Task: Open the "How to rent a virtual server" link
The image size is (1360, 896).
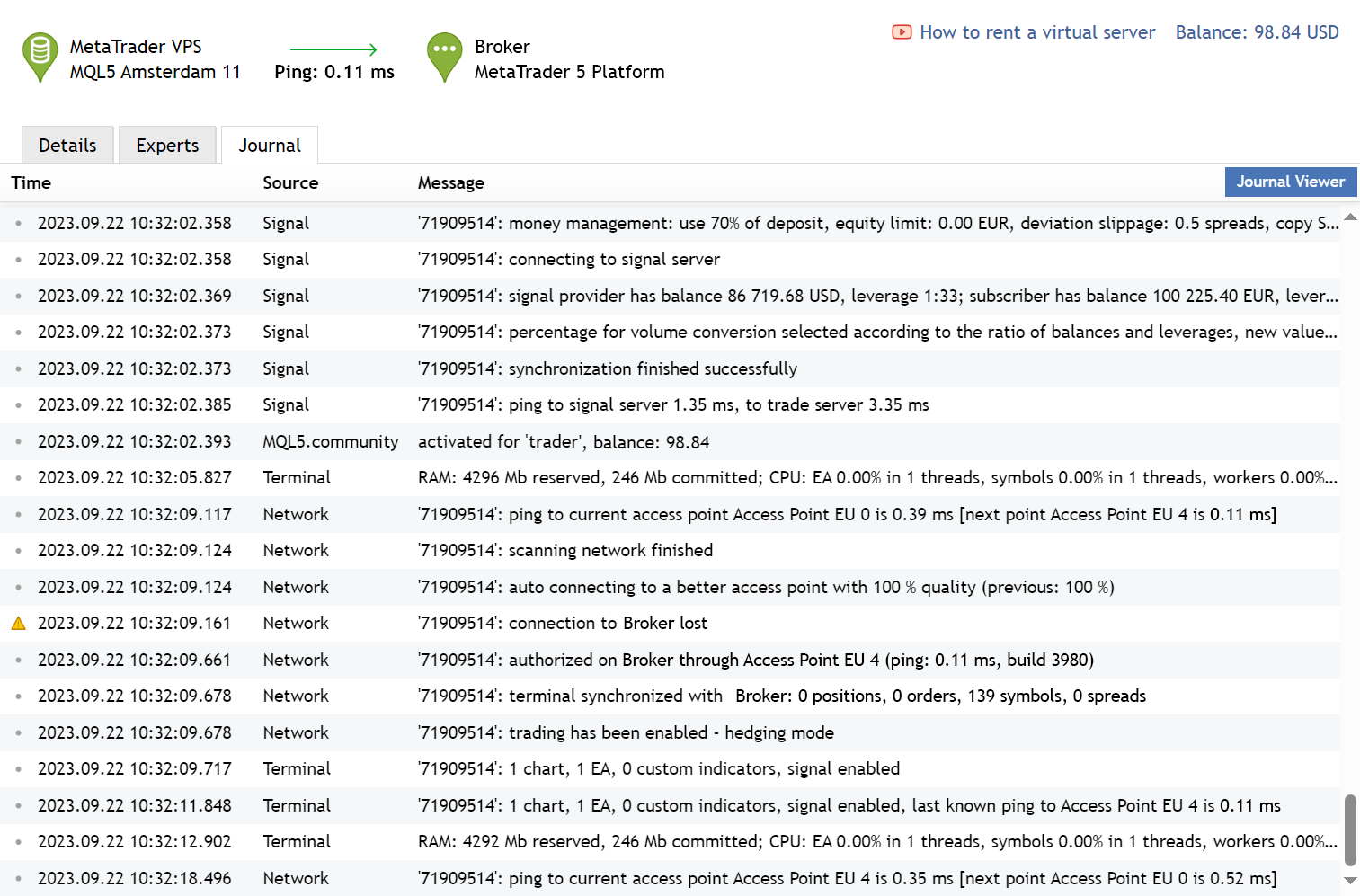Action: 1036,32
